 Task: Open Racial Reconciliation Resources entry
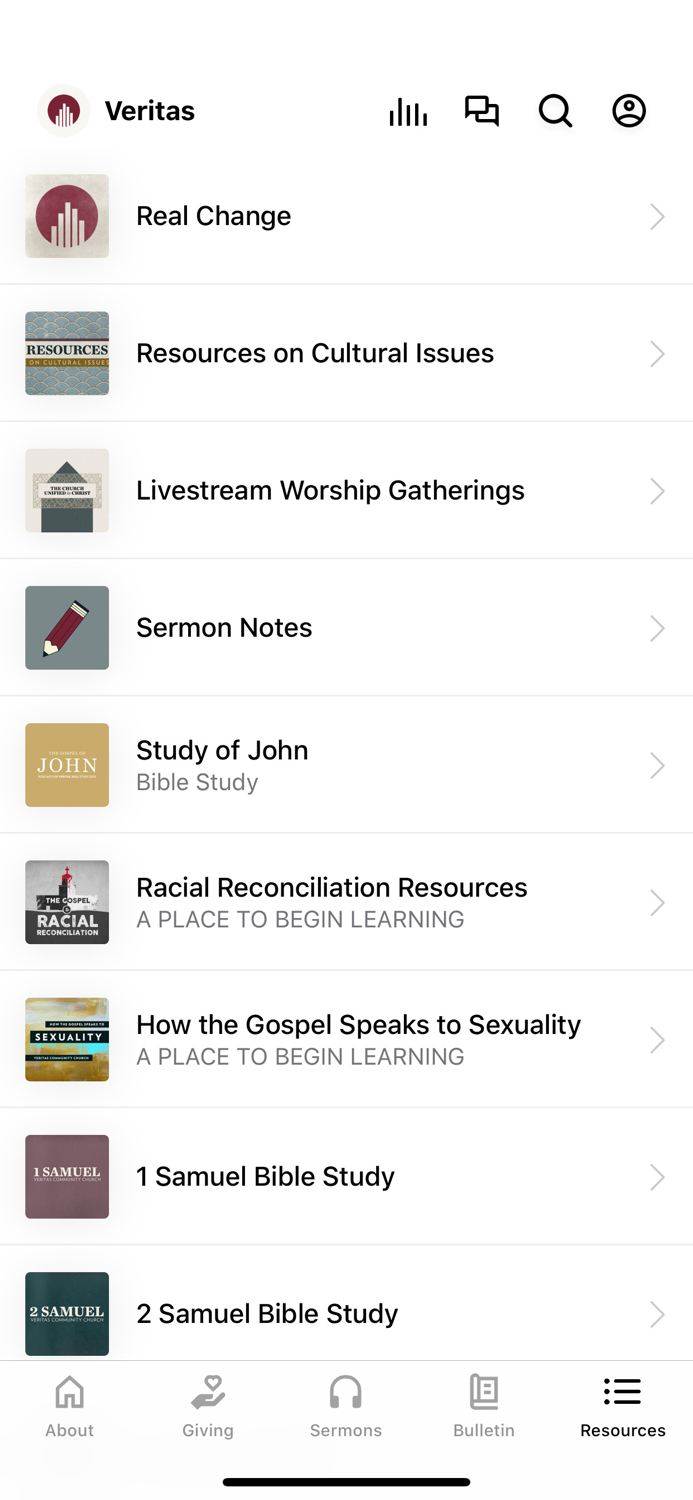(x=331, y=902)
